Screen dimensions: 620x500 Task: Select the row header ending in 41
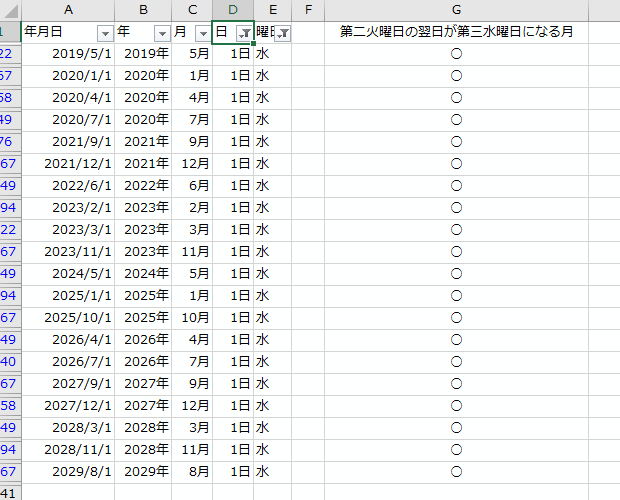click(10, 492)
